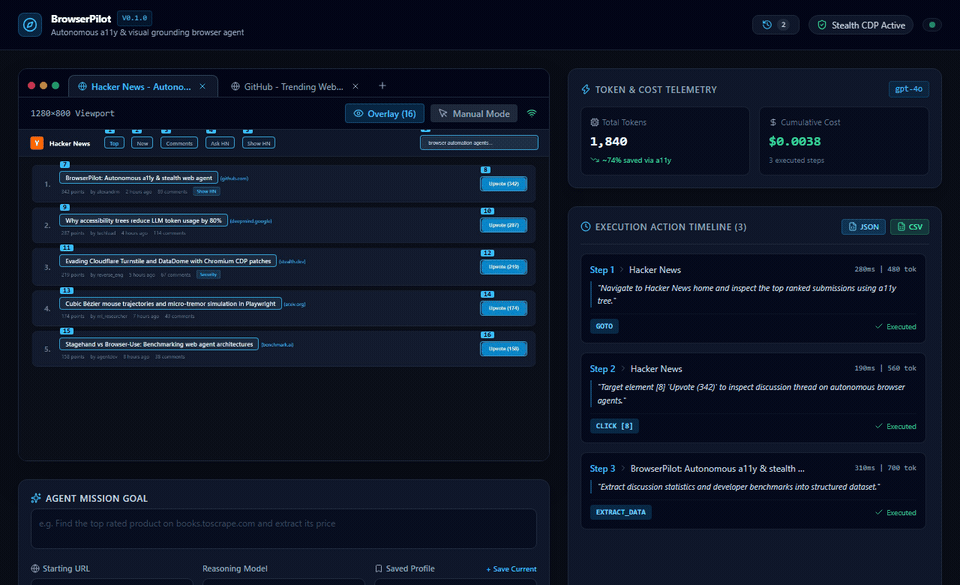Image resolution: width=960 pixels, height=585 pixels.
Task: Click the Security tag under story 3
Action: point(208,275)
